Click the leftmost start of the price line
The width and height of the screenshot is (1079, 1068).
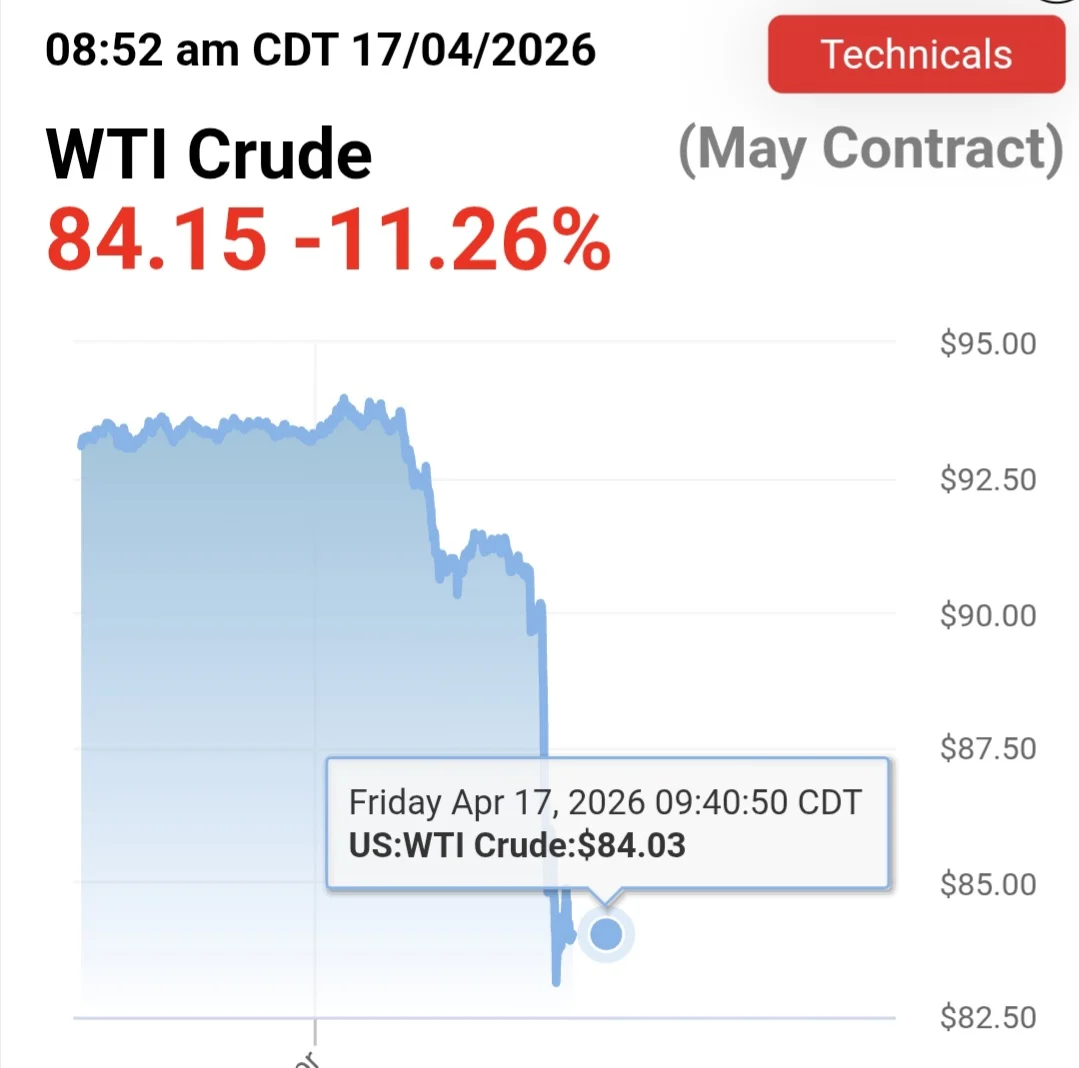click(x=81, y=444)
